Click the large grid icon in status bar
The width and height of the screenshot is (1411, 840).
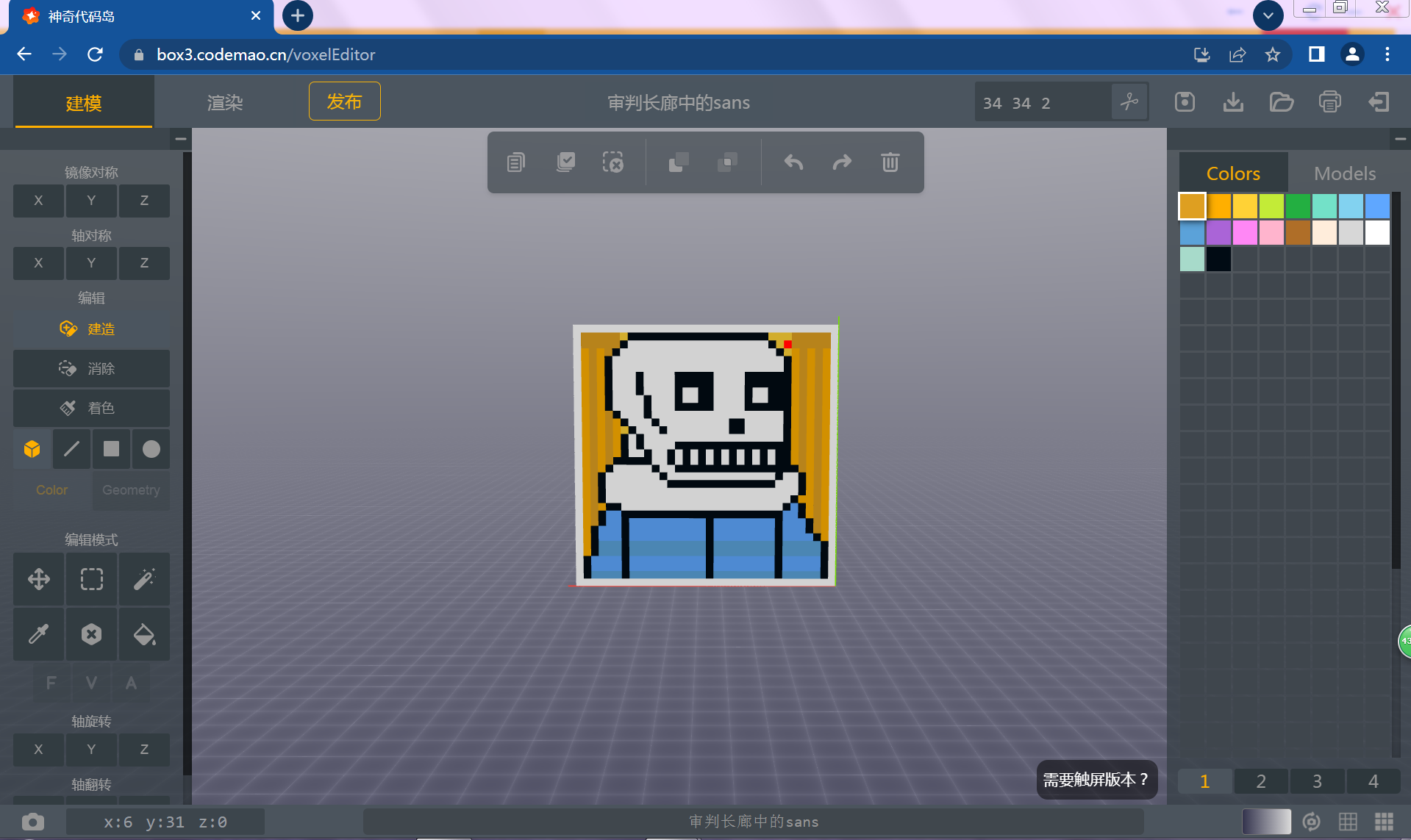1385,822
